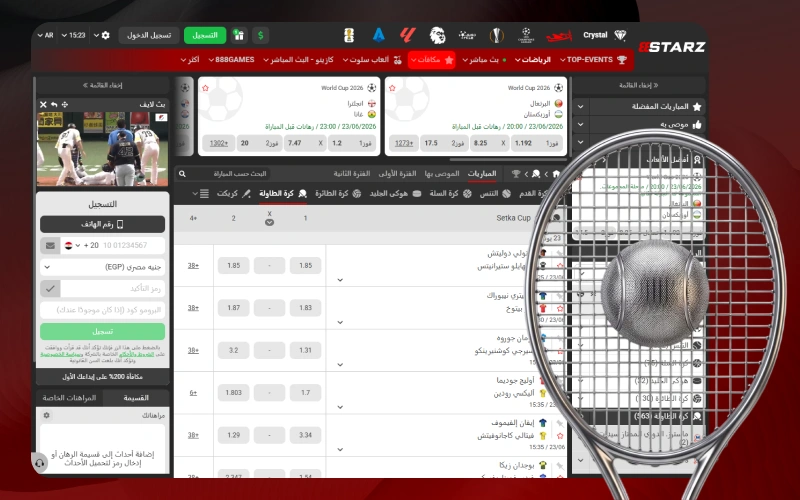The width and height of the screenshot is (800, 500).
Task: Click the headset support icon
Action: [39, 463]
